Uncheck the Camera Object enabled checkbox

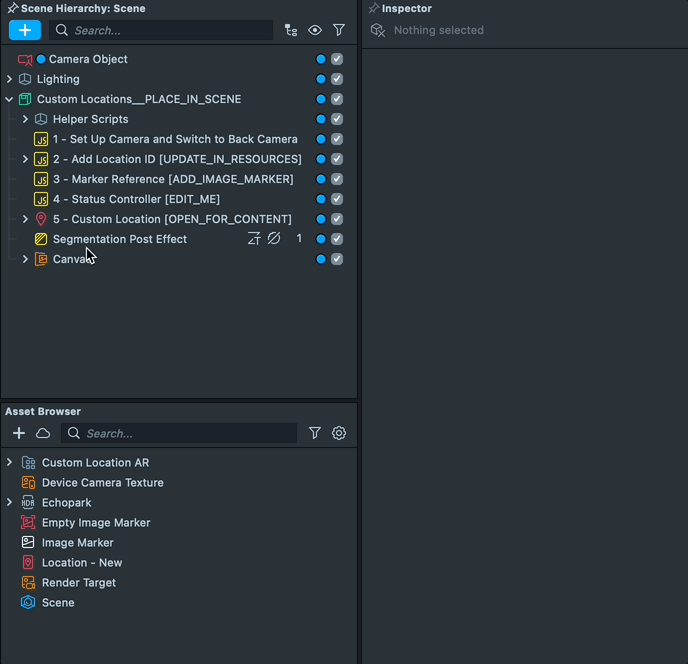point(337,59)
